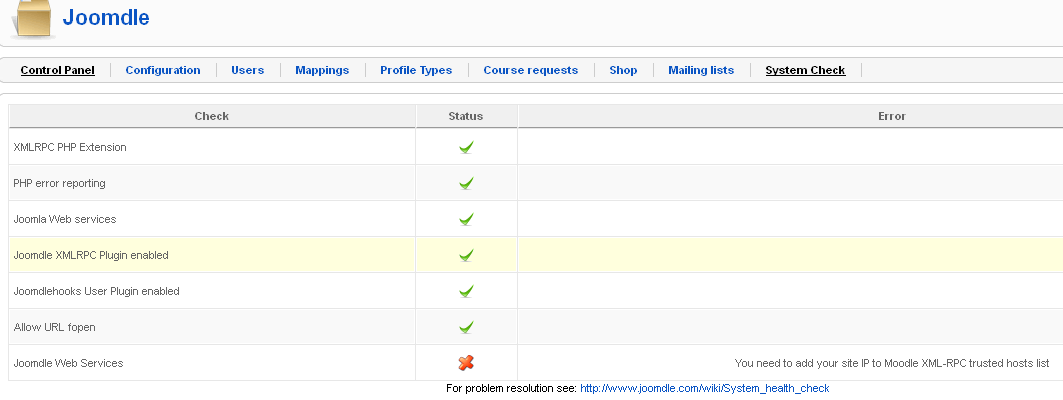Click the Joomdle box logo icon
1063x400 pixels.
tap(32, 18)
